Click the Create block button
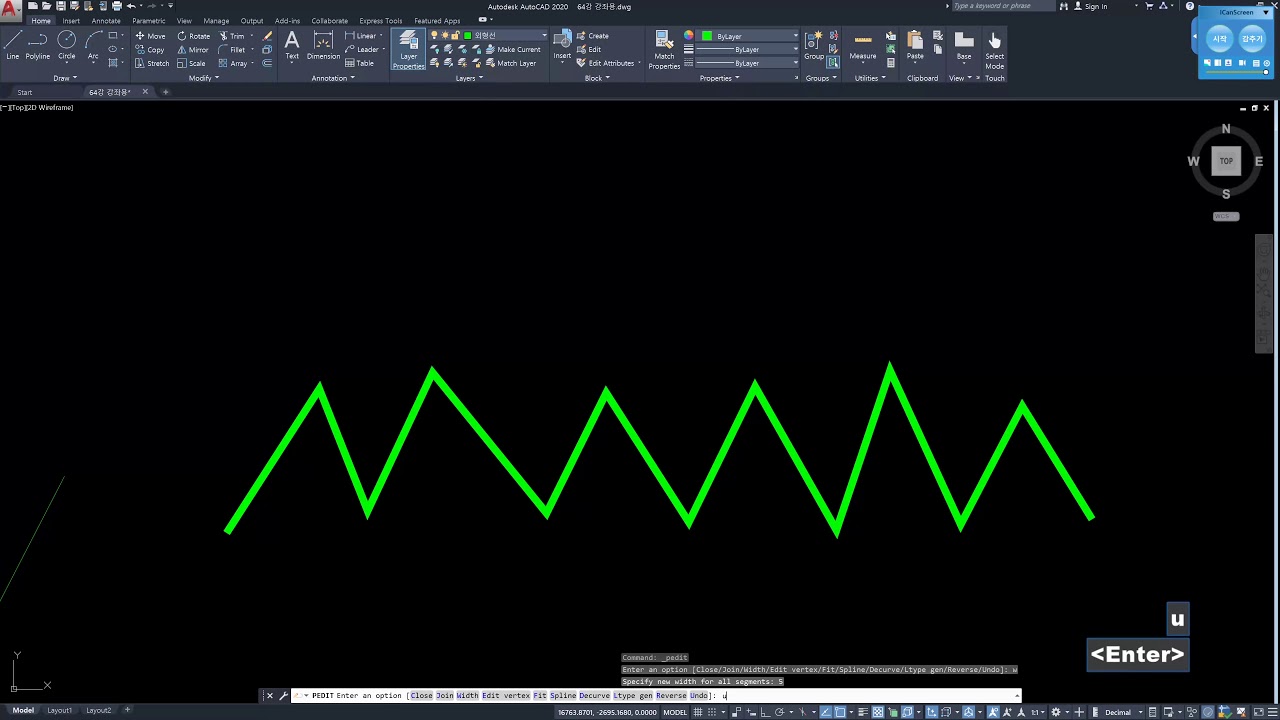This screenshot has width=1280, height=720. click(x=593, y=36)
